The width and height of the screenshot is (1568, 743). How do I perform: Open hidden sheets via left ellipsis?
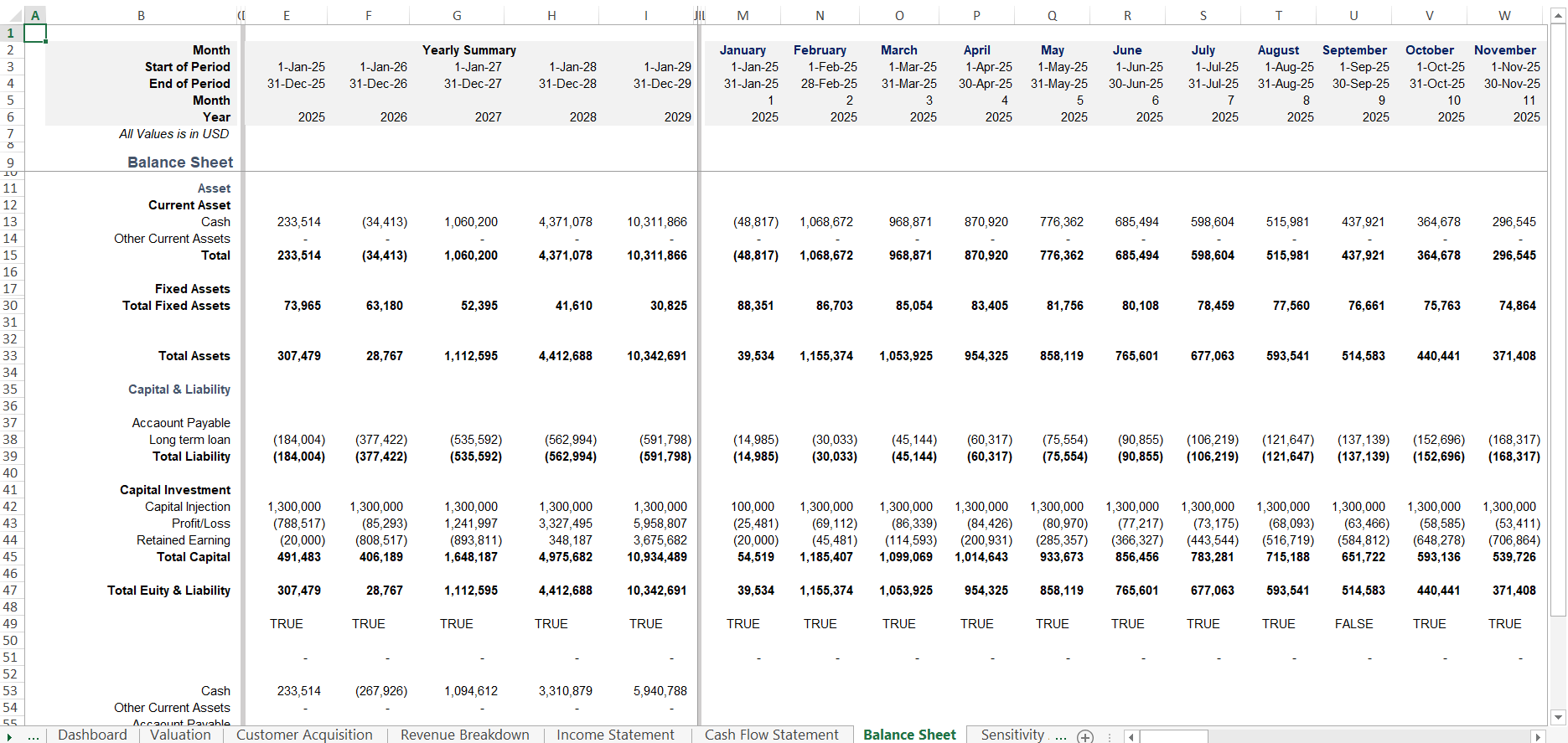tap(34, 735)
